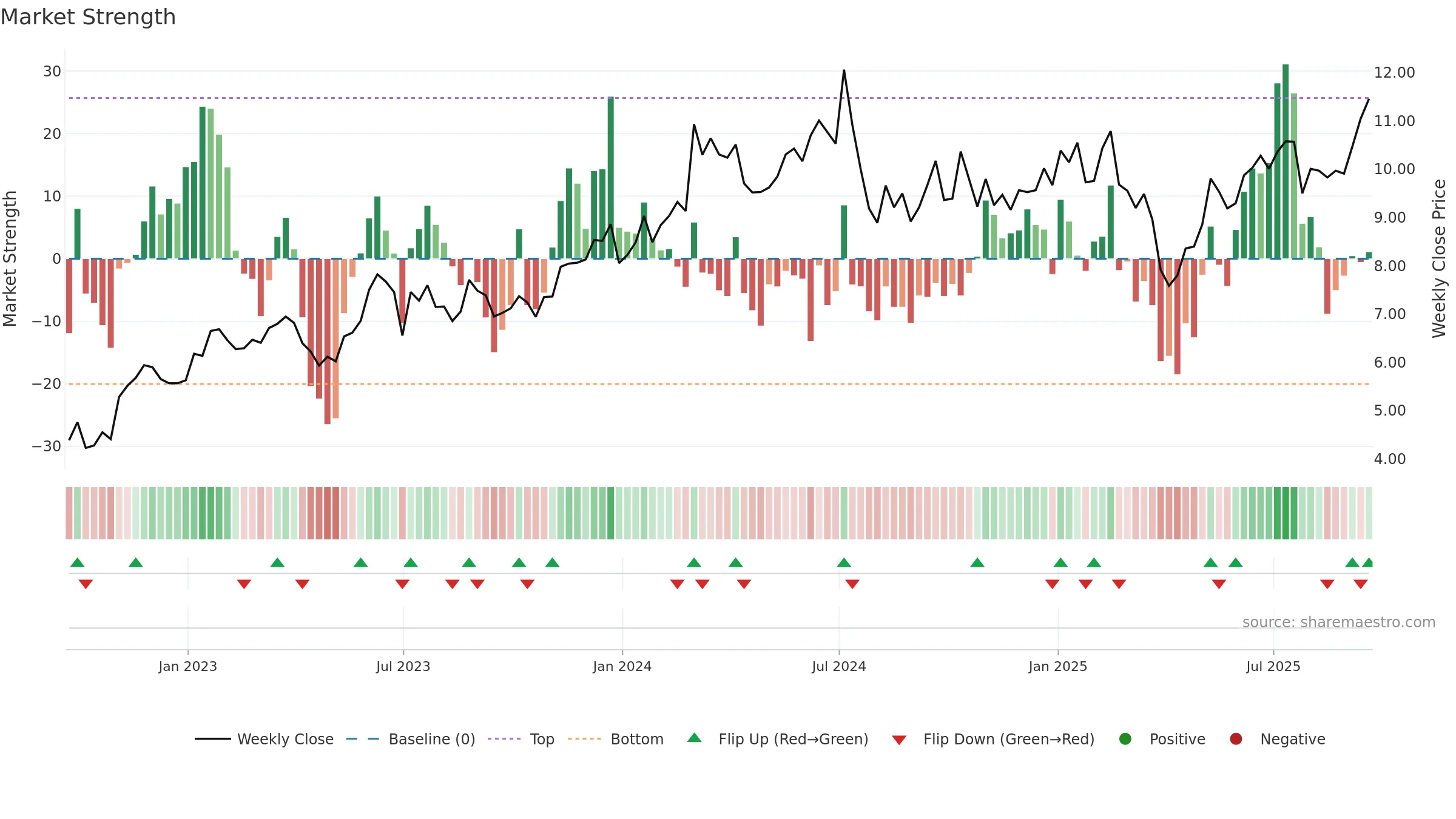Click the Jul 2024 axis label
1456x819 pixels.
839,666
